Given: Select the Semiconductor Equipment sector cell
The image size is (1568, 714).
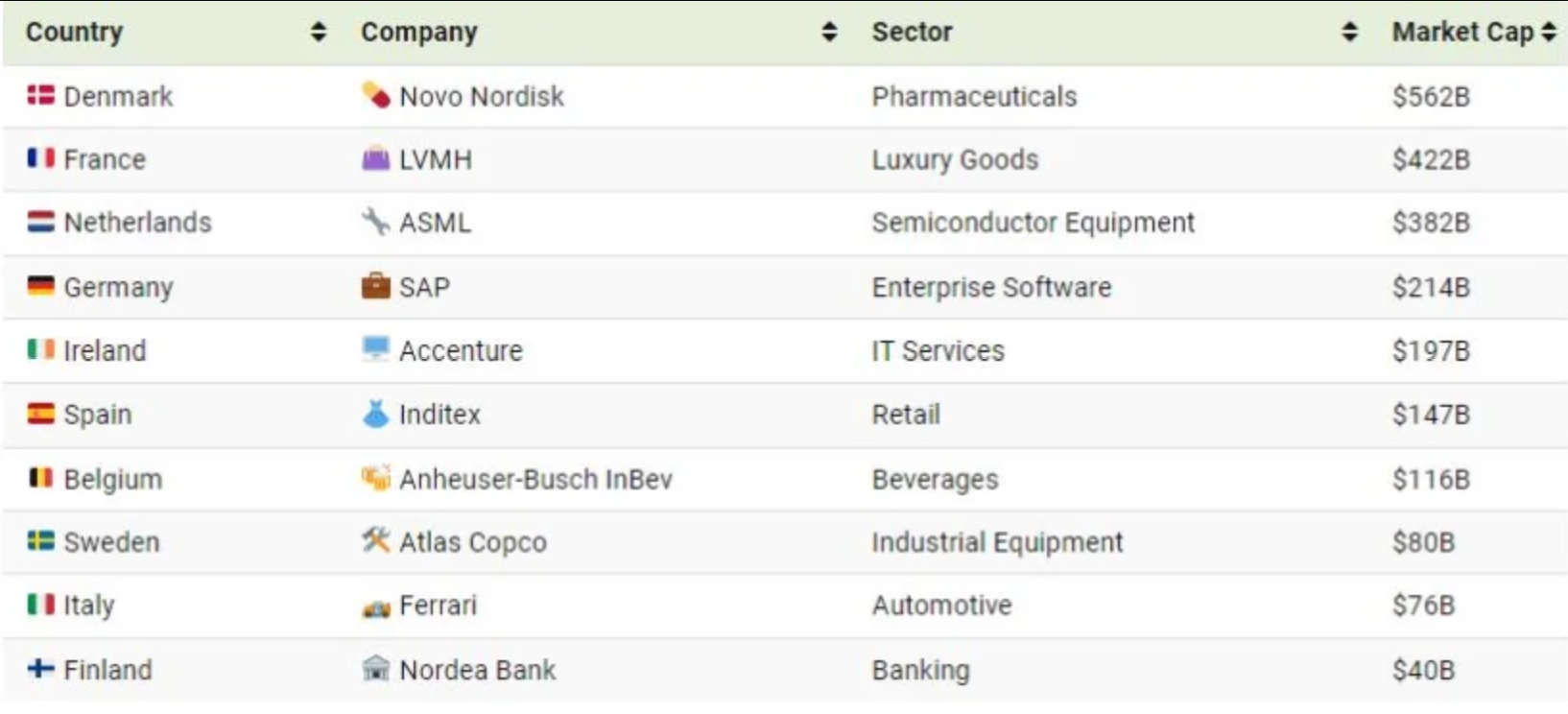Looking at the screenshot, I should 1033,223.
